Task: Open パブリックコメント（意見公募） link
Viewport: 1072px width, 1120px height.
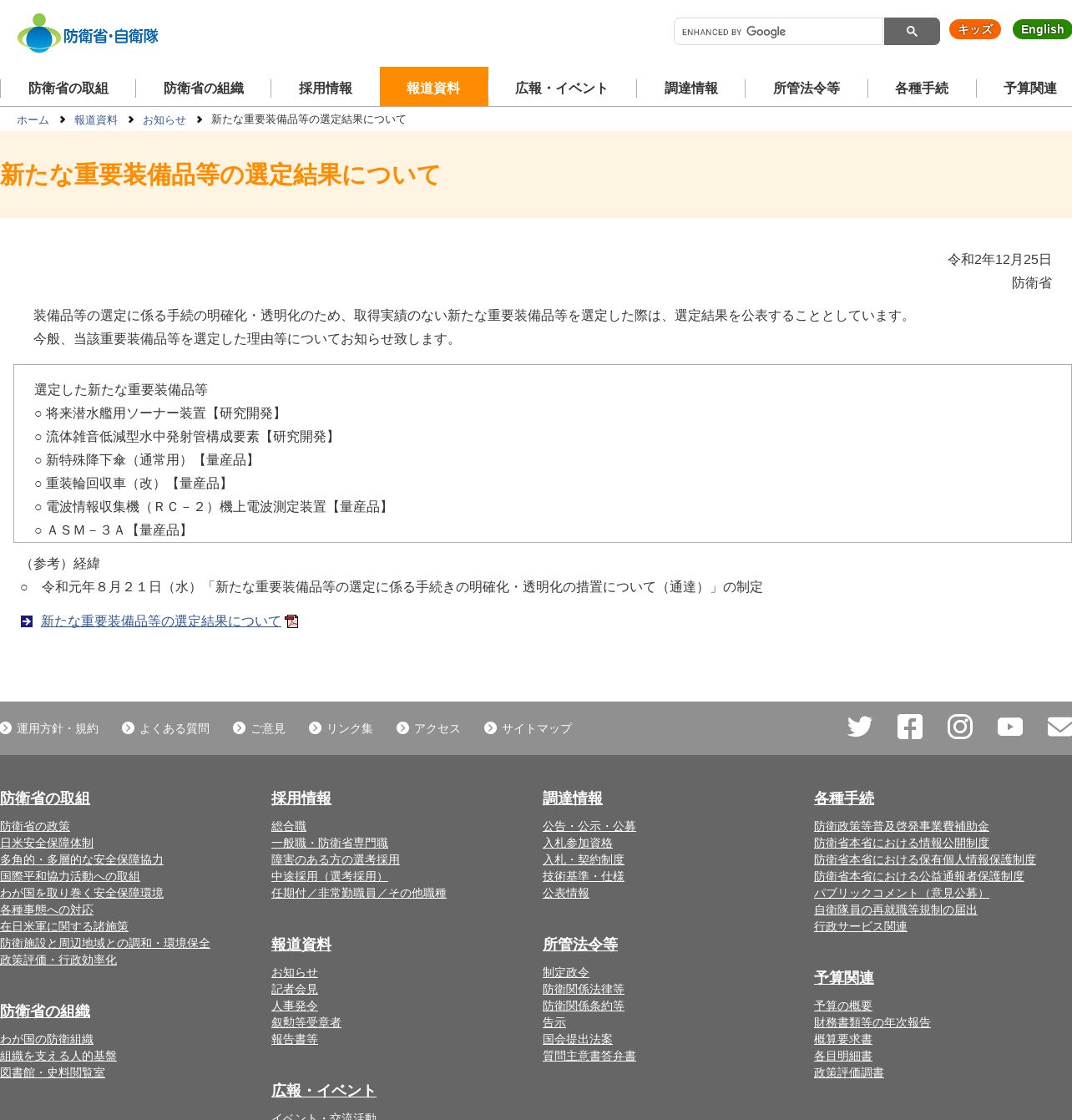Action: tap(902, 894)
